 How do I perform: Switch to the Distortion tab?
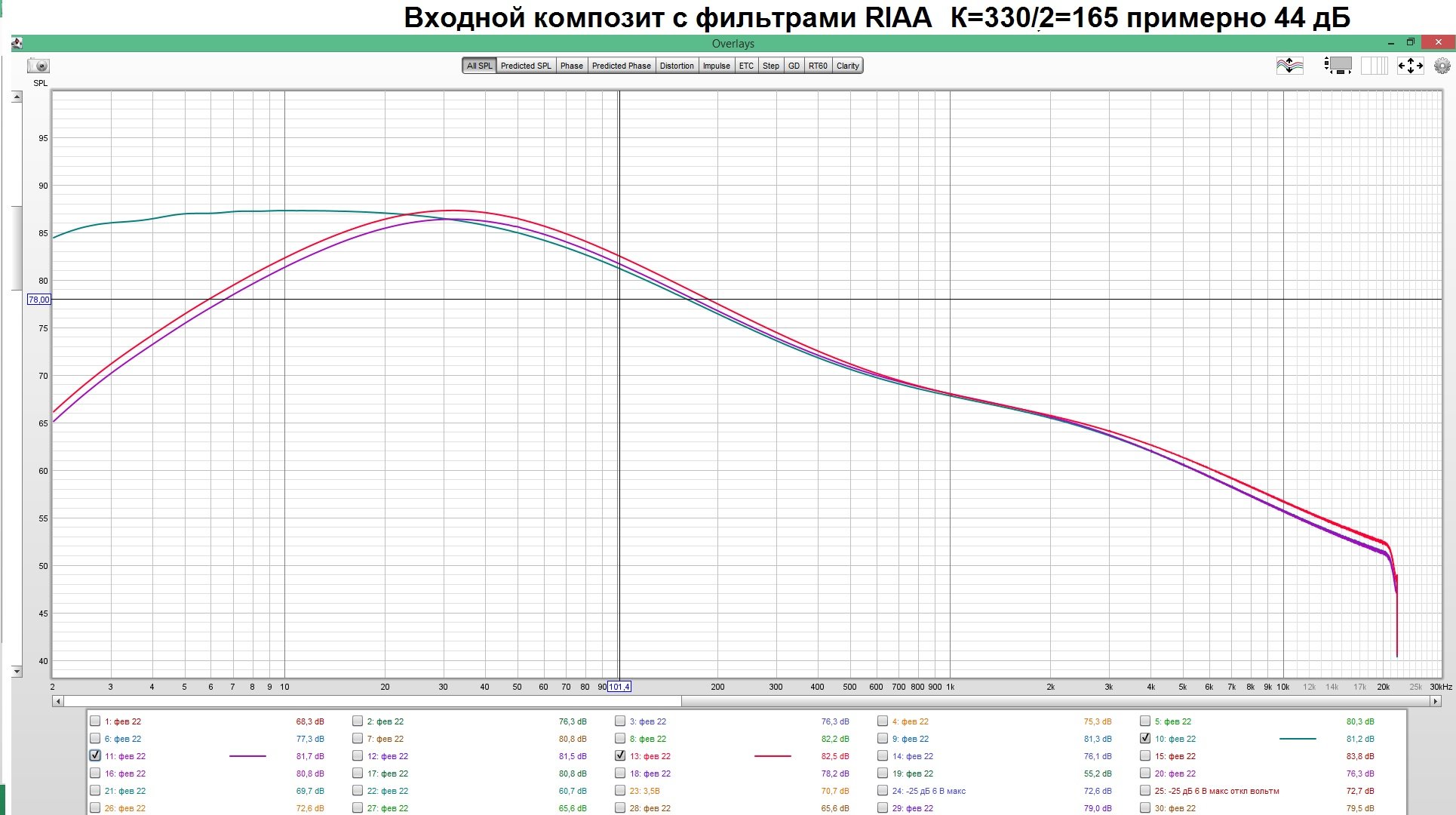(x=676, y=66)
